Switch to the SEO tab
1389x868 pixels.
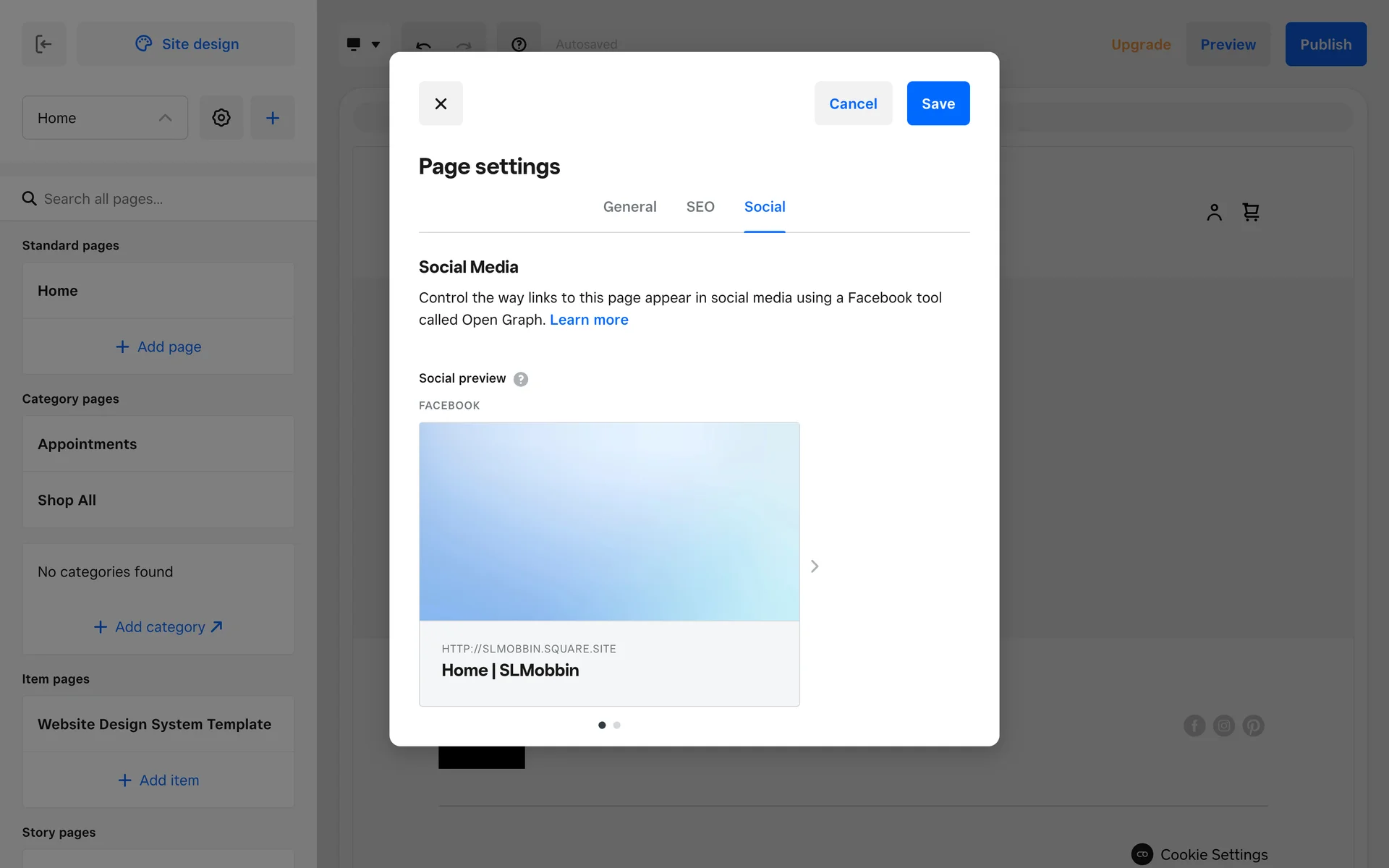tap(700, 207)
